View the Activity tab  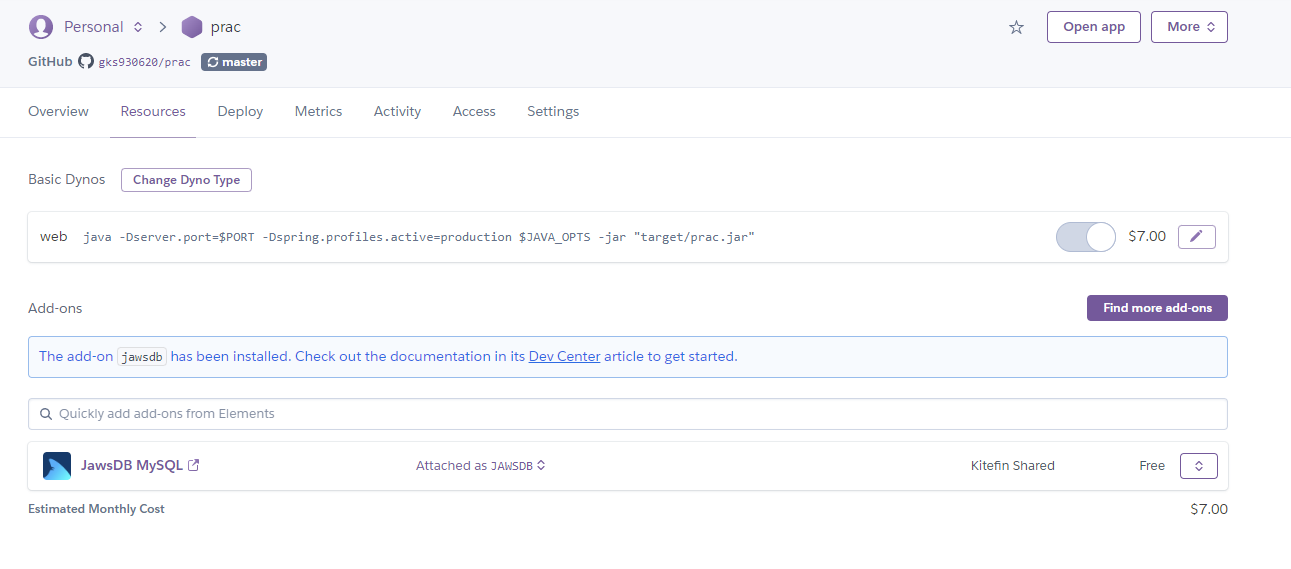pos(397,112)
